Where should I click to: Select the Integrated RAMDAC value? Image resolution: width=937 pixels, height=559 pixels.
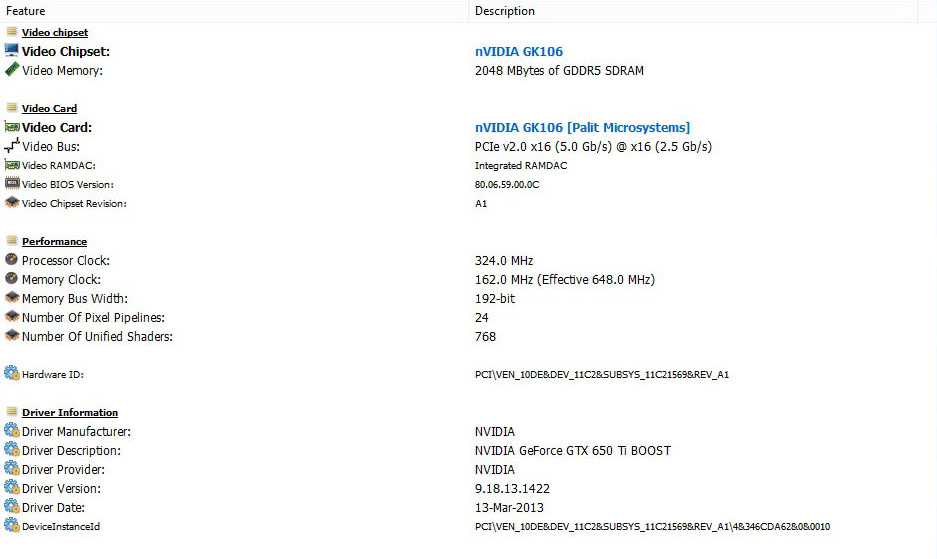point(521,166)
